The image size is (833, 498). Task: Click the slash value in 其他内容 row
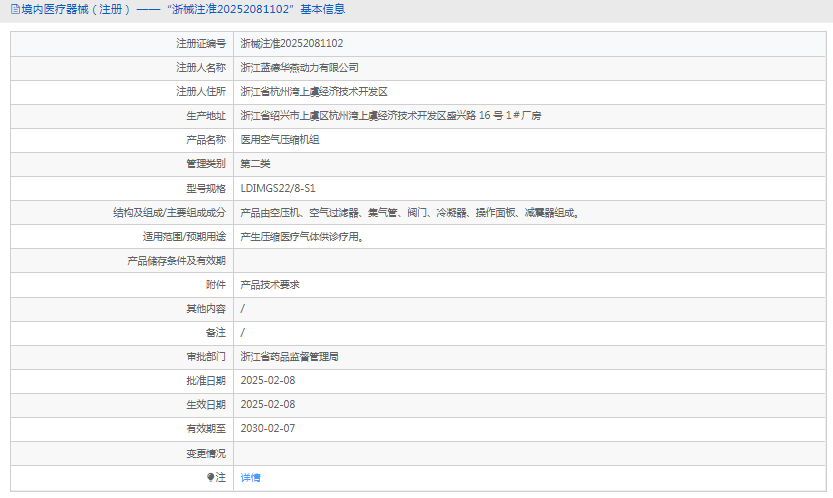[243, 309]
